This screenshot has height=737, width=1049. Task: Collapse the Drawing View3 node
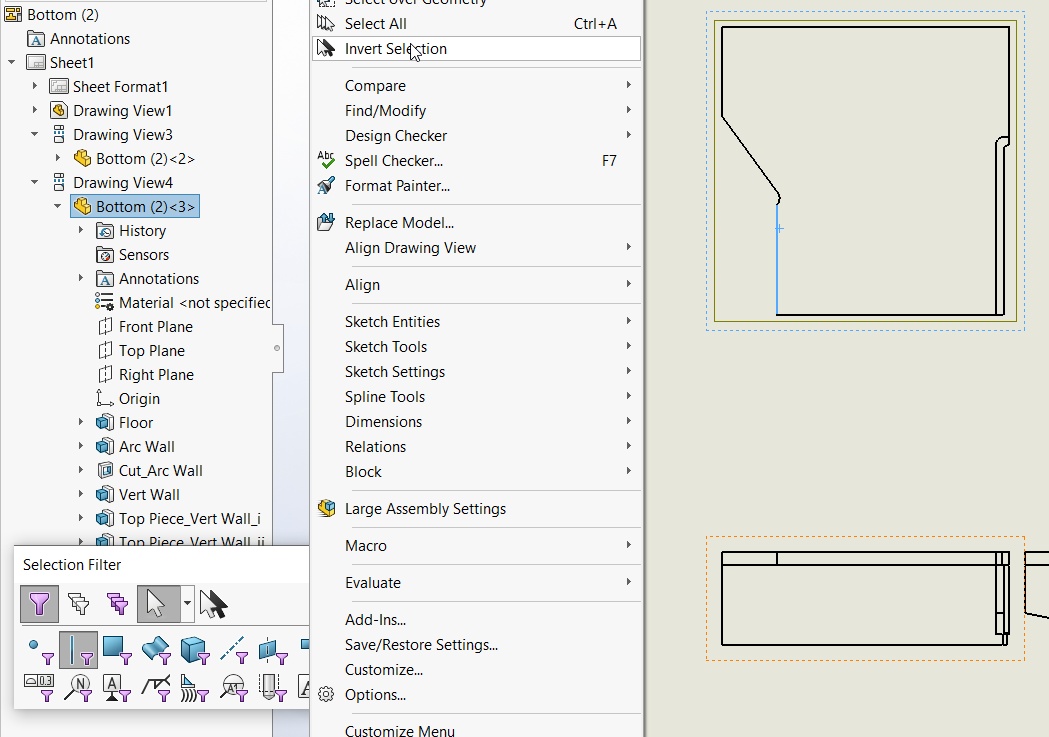pyautogui.click(x=35, y=134)
